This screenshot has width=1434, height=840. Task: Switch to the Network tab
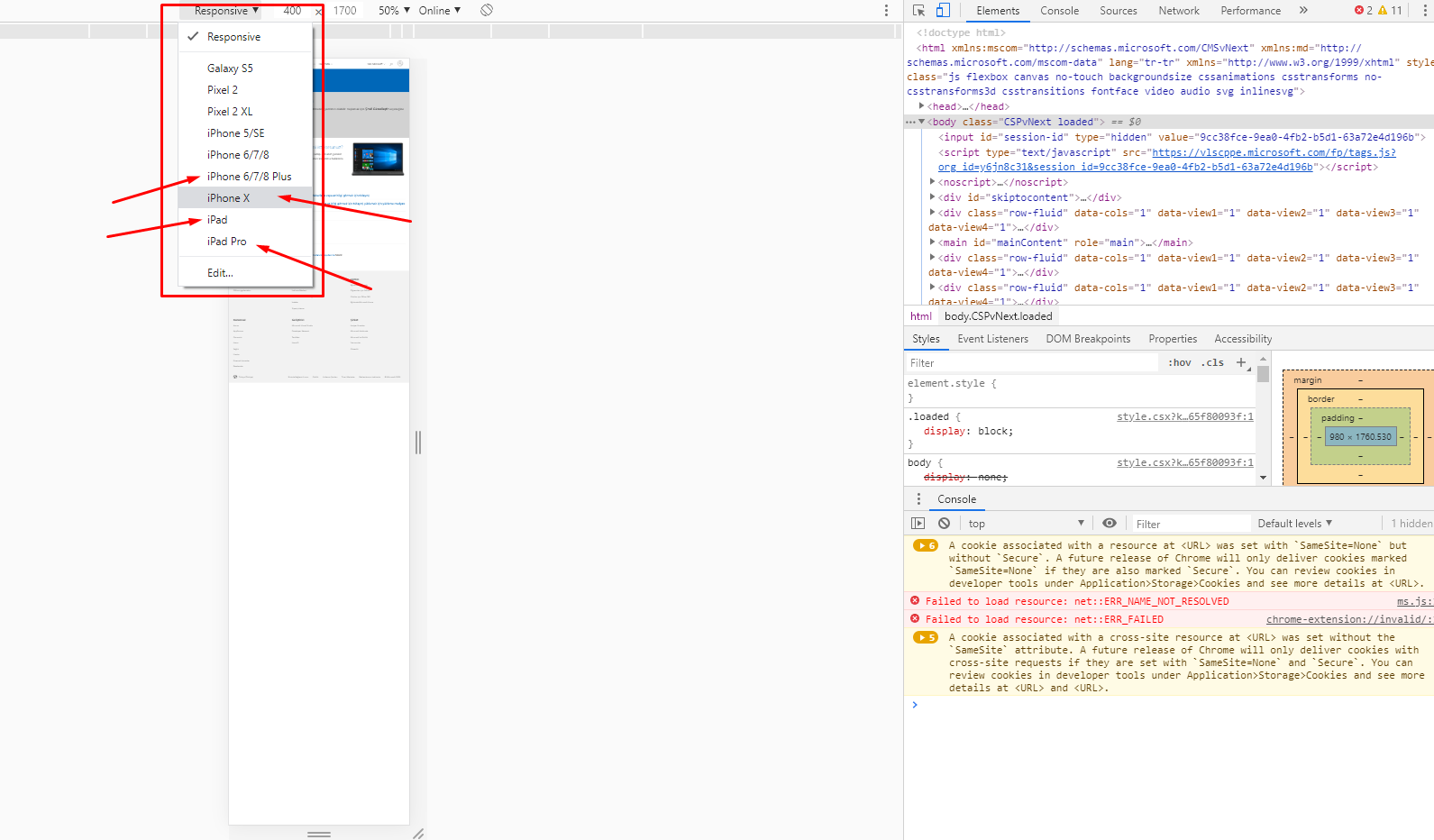coord(1179,11)
